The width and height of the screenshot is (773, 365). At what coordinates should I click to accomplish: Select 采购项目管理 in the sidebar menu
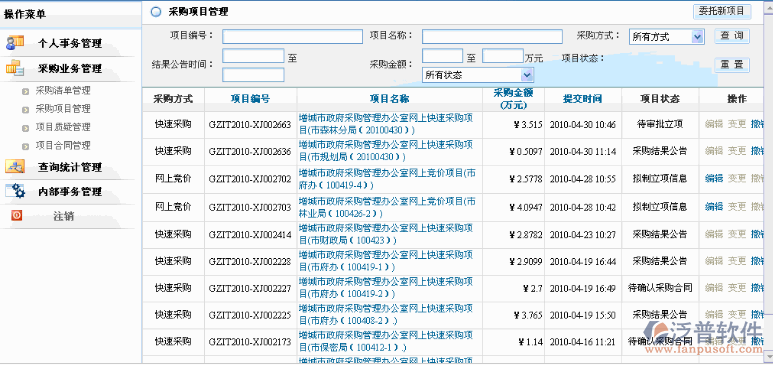pos(63,109)
